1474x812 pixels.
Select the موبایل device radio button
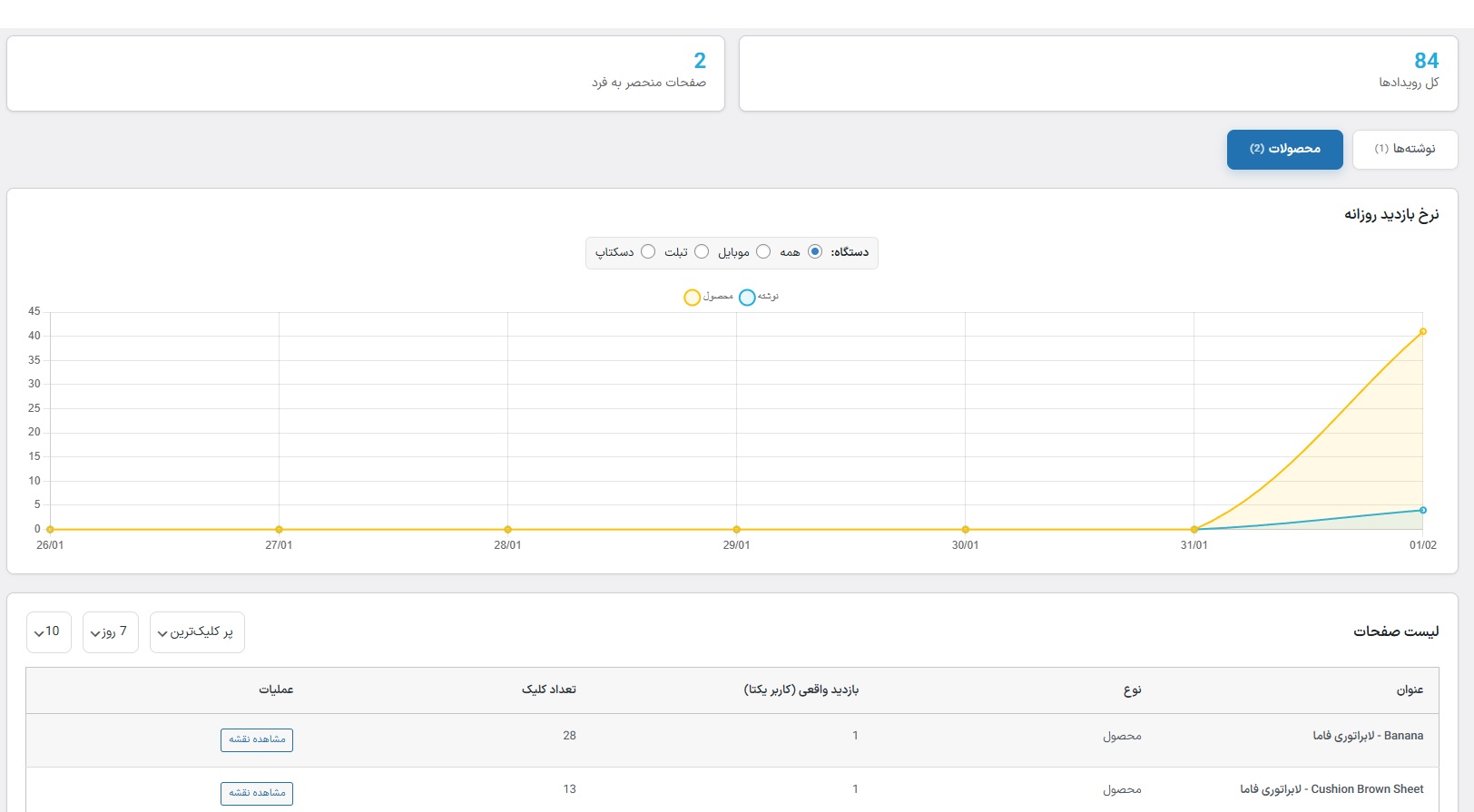pos(763,251)
